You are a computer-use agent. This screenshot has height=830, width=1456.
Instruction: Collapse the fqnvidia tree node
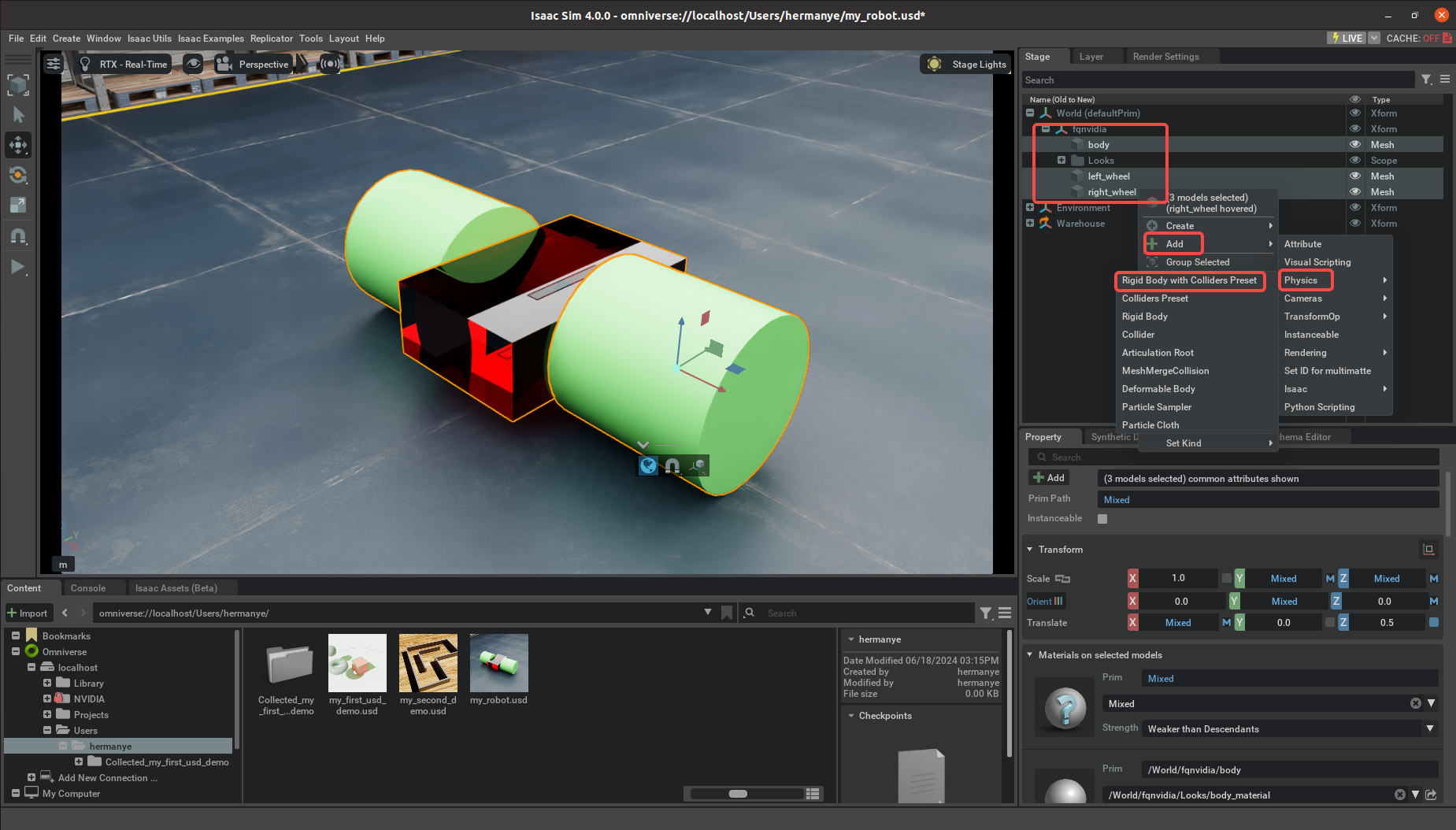[x=1046, y=129]
